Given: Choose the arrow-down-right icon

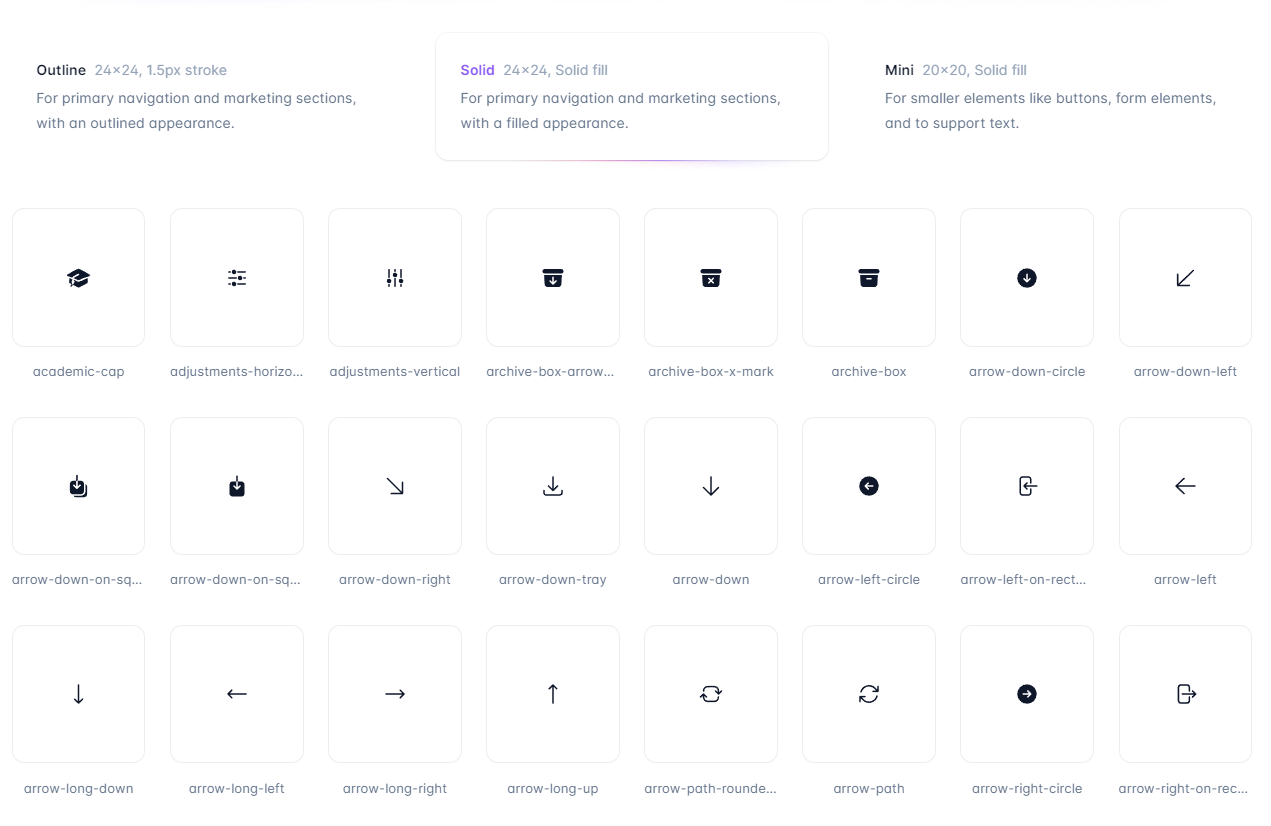Looking at the screenshot, I should 395,486.
